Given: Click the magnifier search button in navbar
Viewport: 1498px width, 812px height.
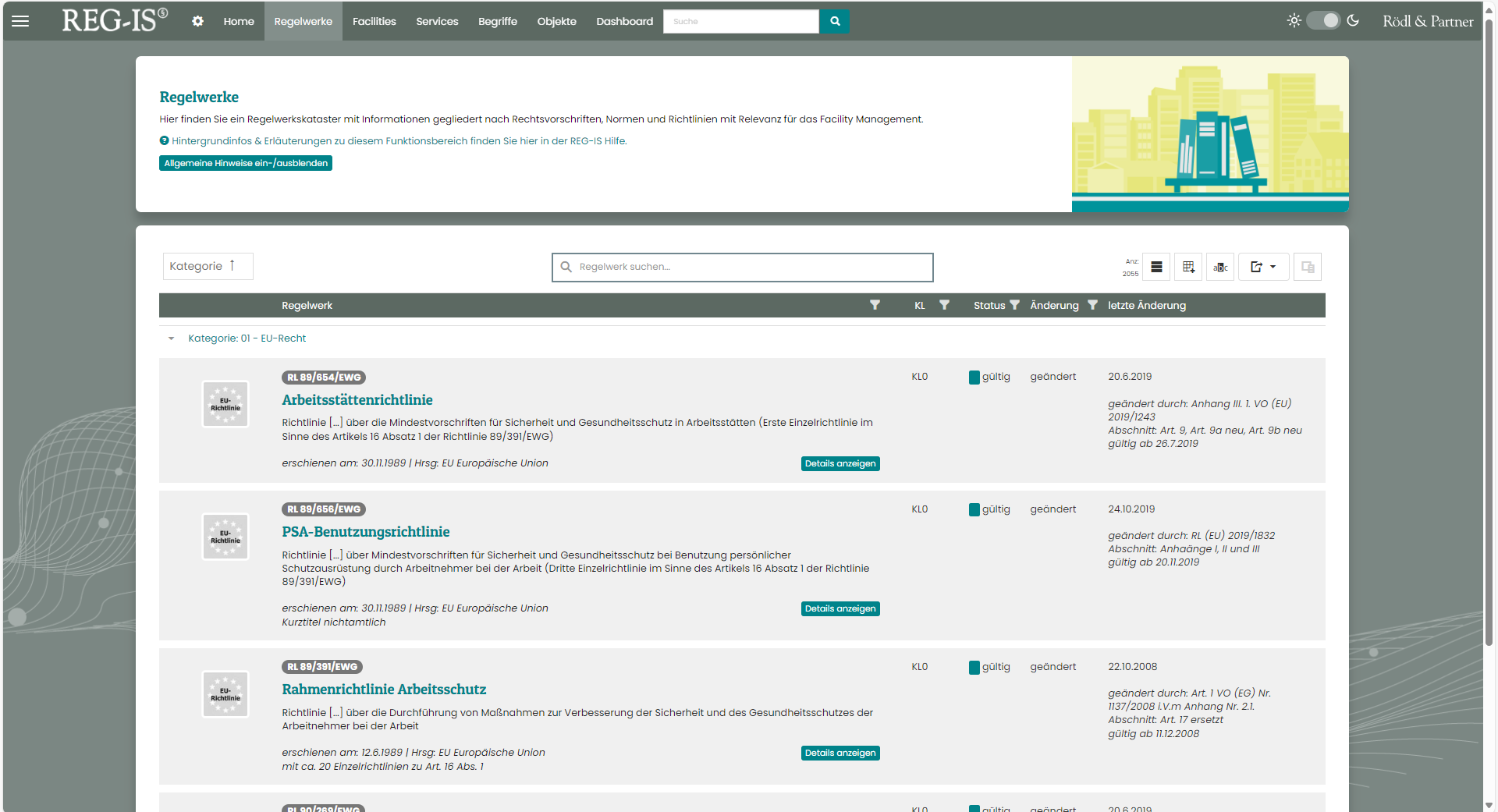Looking at the screenshot, I should 835,21.
